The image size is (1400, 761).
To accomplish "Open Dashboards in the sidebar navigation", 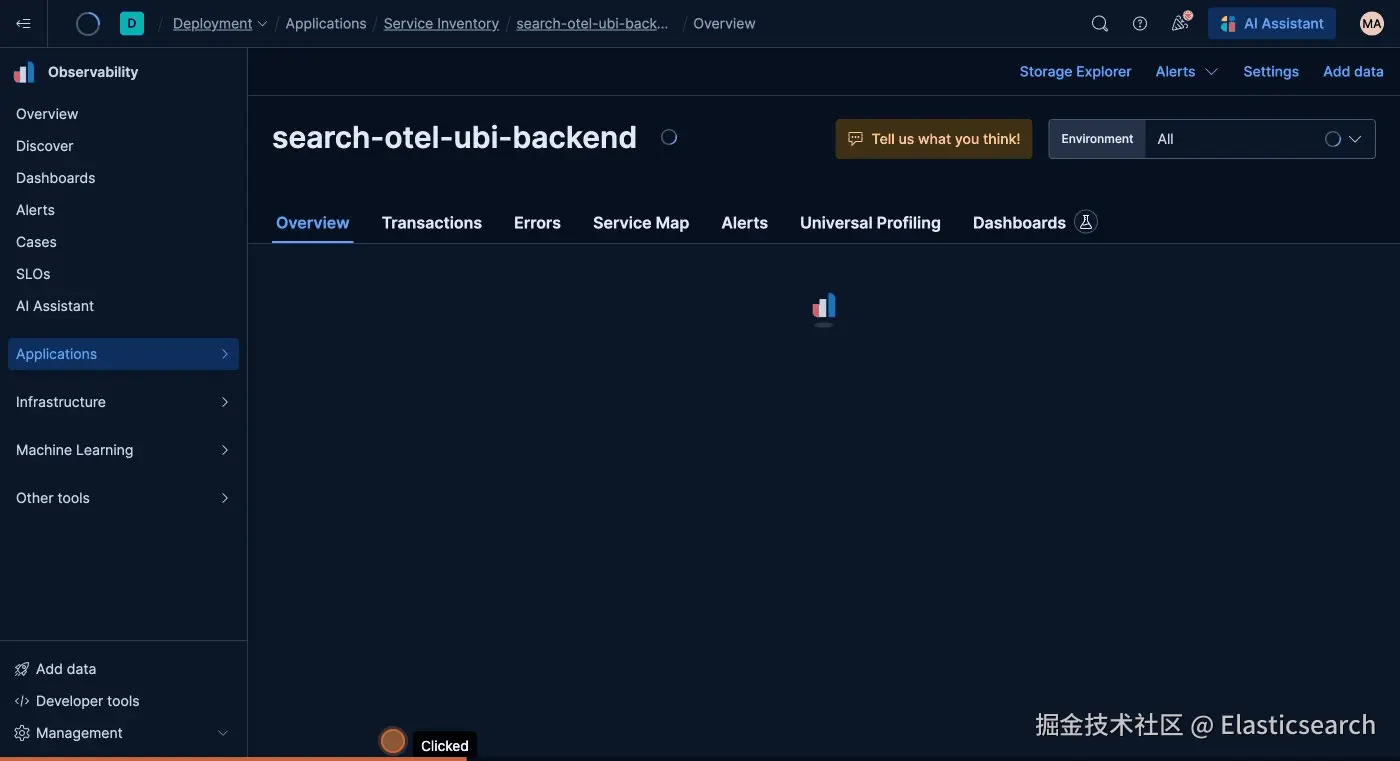I will pos(56,178).
